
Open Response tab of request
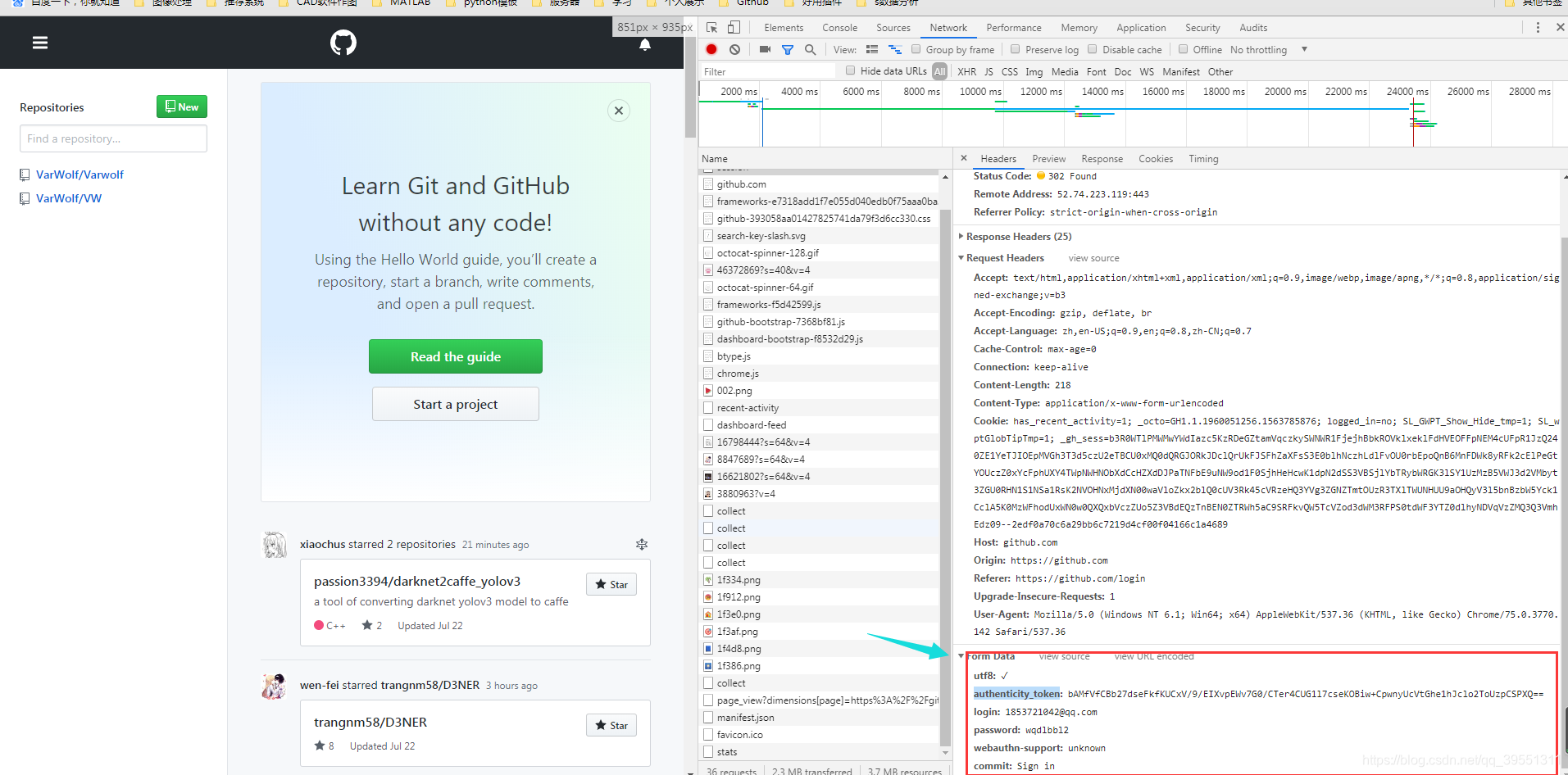point(1102,159)
